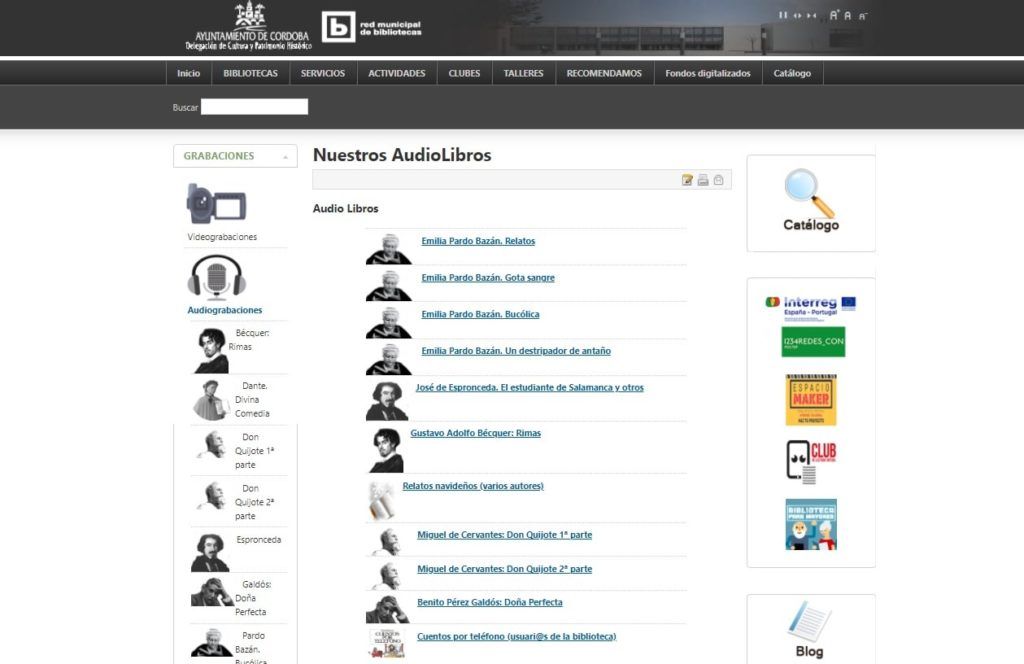This screenshot has width=1024, height=664.
Task: Click Bécquer portrait thumbnail in sidebar
Action: [212, 351]
